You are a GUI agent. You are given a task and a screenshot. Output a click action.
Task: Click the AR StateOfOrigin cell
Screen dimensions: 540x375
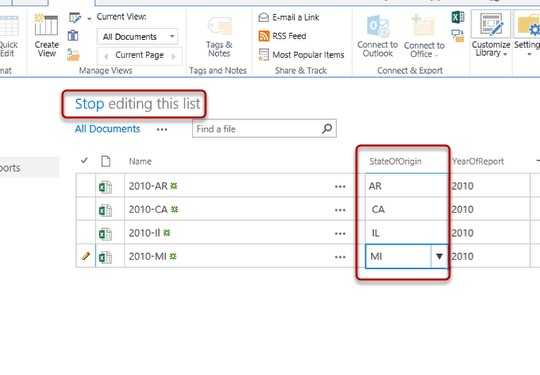point(406,186)
